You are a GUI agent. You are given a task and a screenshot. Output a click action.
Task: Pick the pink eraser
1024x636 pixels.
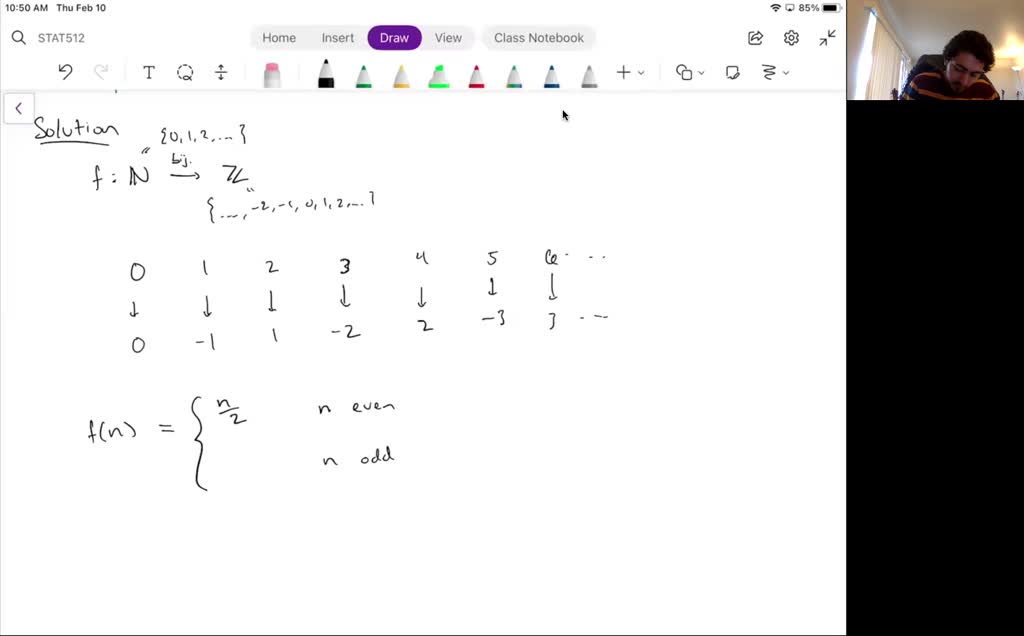(272, 74)
